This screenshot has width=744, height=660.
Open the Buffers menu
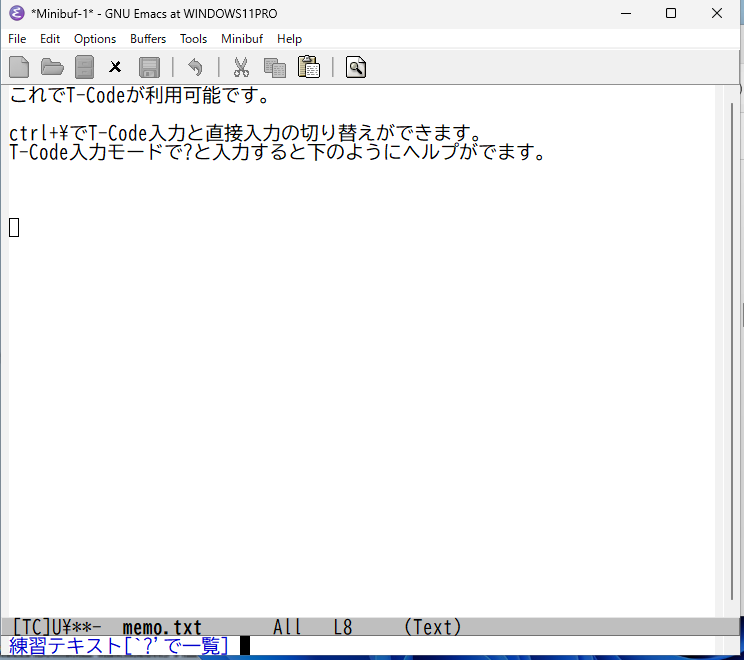(x=148, y=39)
